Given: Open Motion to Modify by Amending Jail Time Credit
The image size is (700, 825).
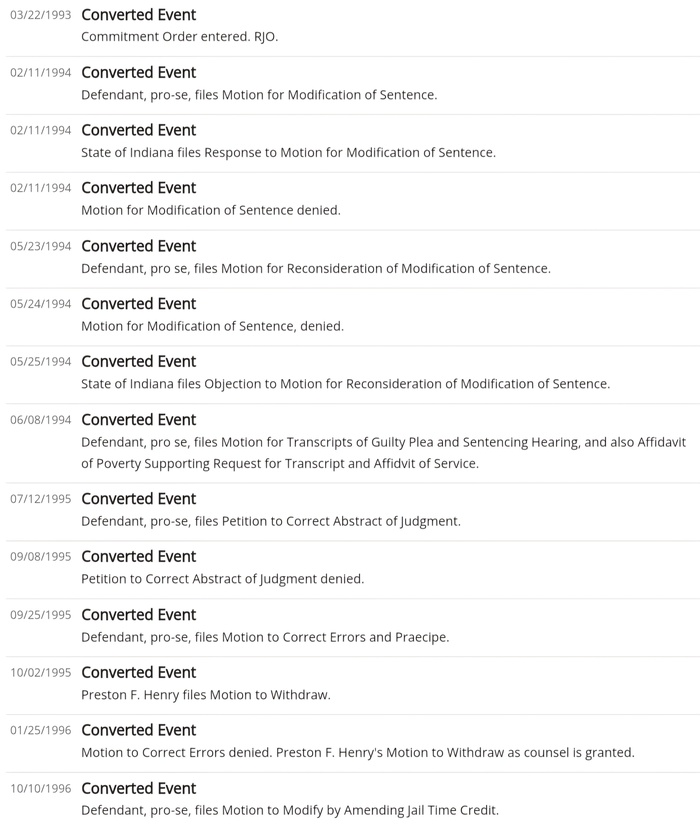Looking at the screenshot, I should 289,810.
